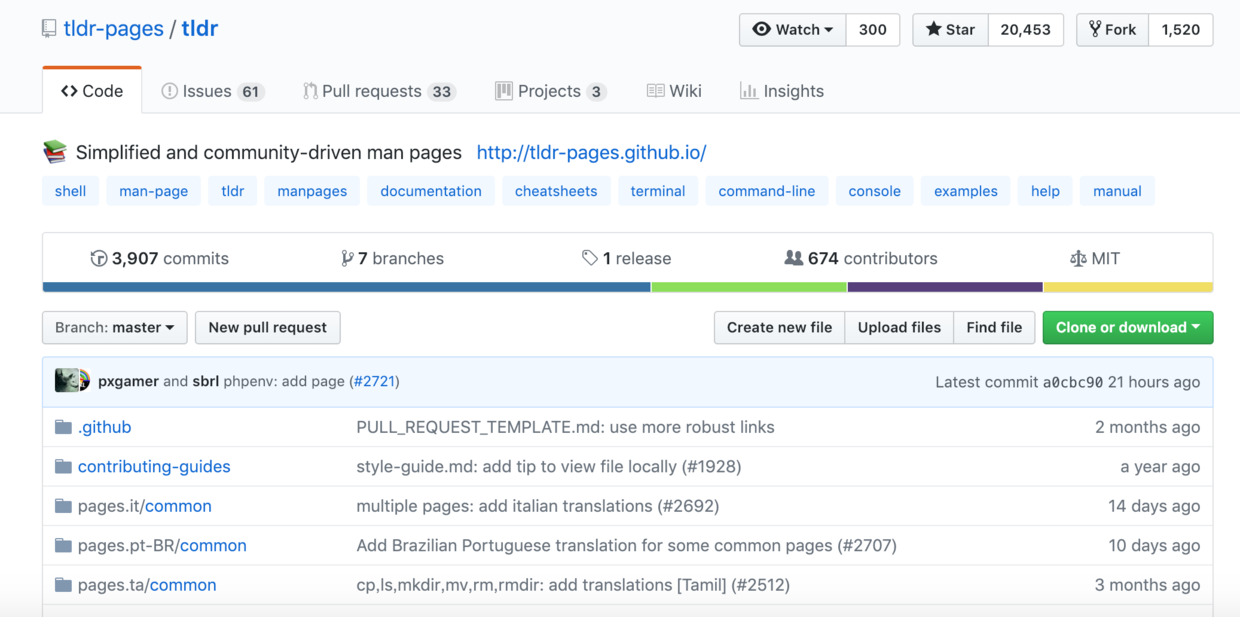The width and height of the screenshot is (1240, 617).
Task: Click the eye icon in Watch button
Action: pyautogui.click(x=762, y=29)
